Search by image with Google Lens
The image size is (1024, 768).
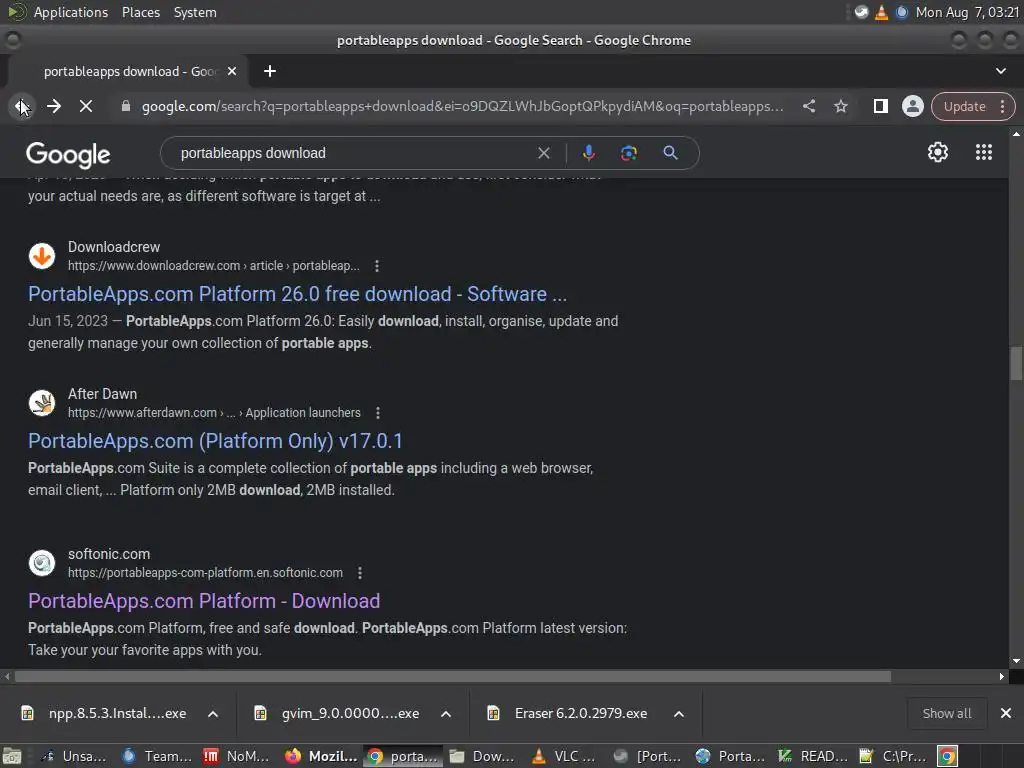[628, 153]
